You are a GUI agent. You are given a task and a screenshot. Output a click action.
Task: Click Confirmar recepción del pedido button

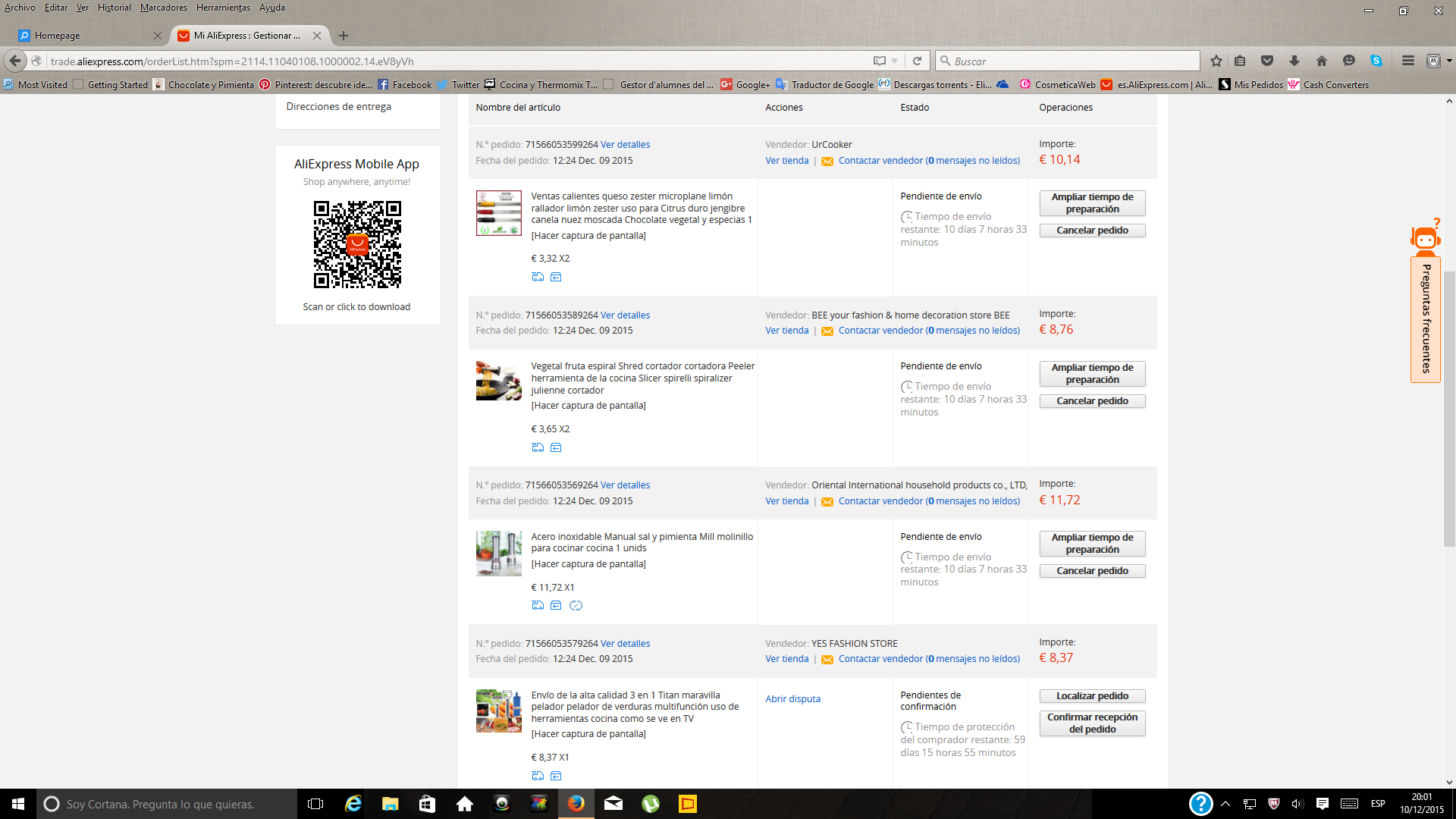[1092, 723]
